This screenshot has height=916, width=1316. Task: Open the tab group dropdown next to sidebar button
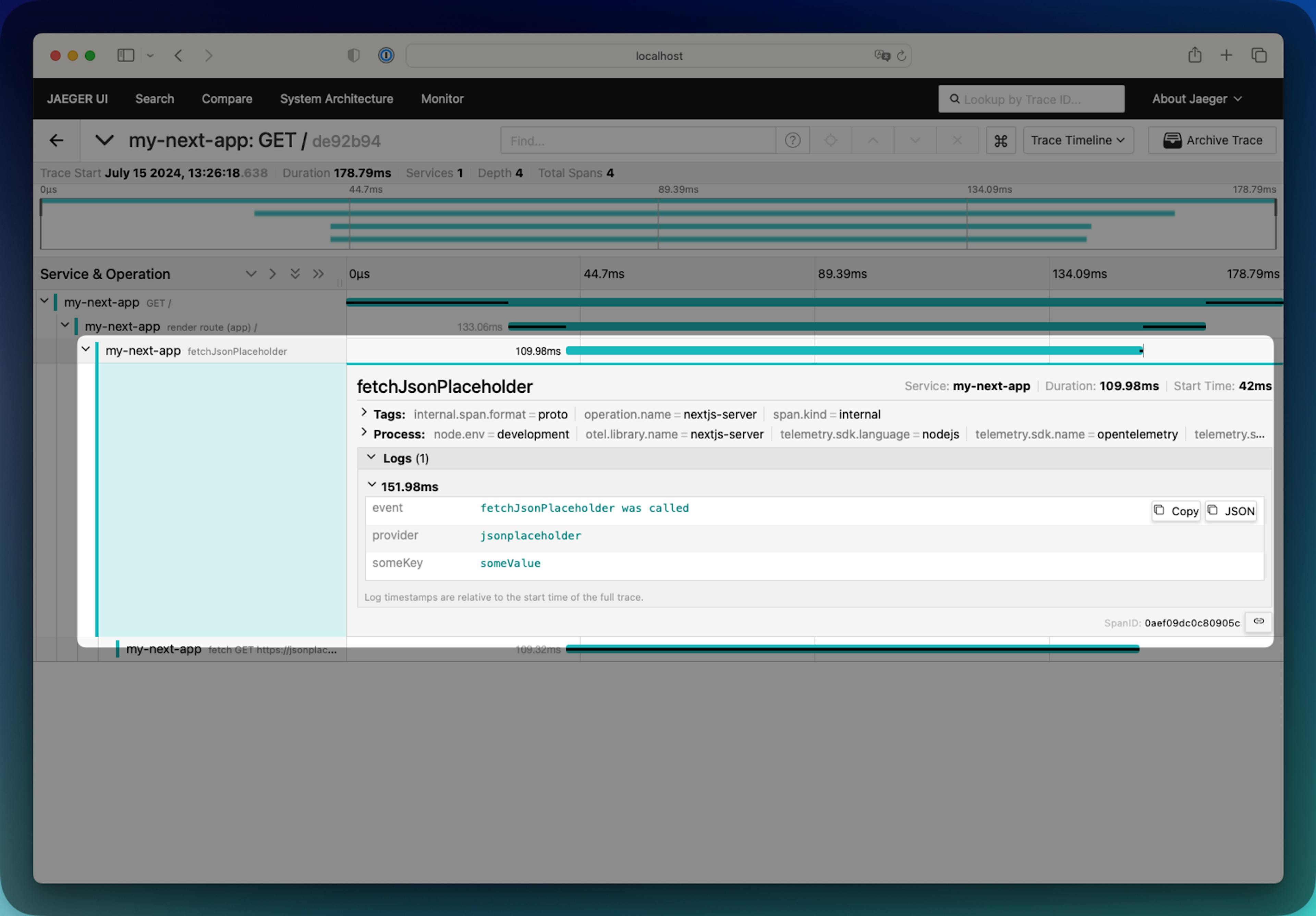[x=150, y=56]
